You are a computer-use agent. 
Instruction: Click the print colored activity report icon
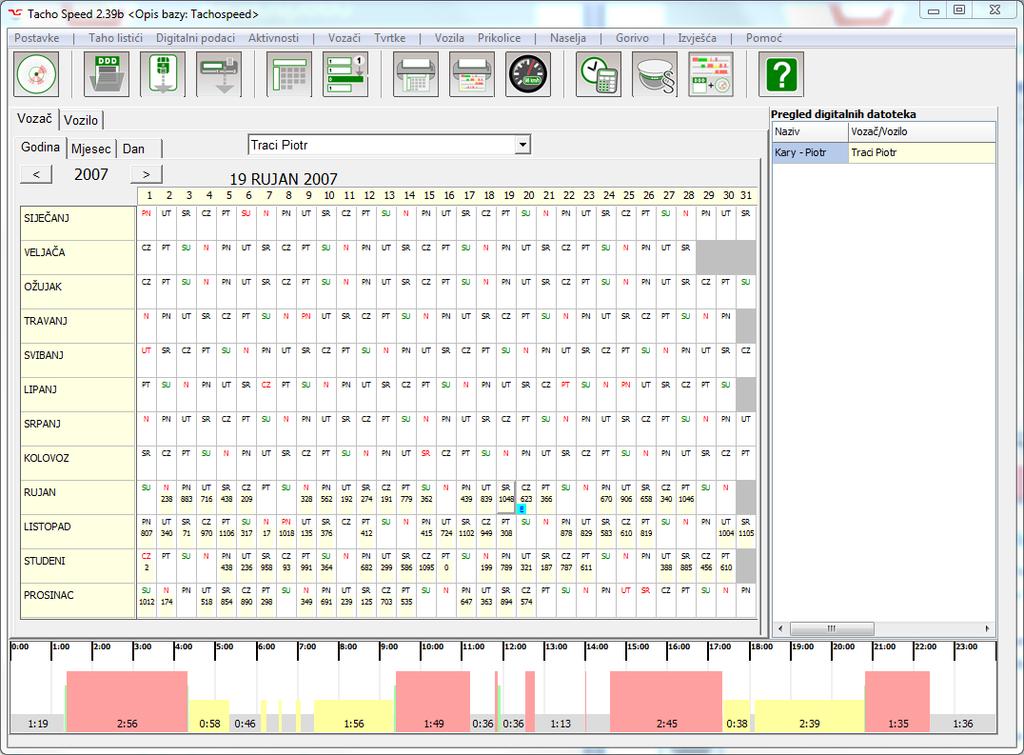click(472, 74)
